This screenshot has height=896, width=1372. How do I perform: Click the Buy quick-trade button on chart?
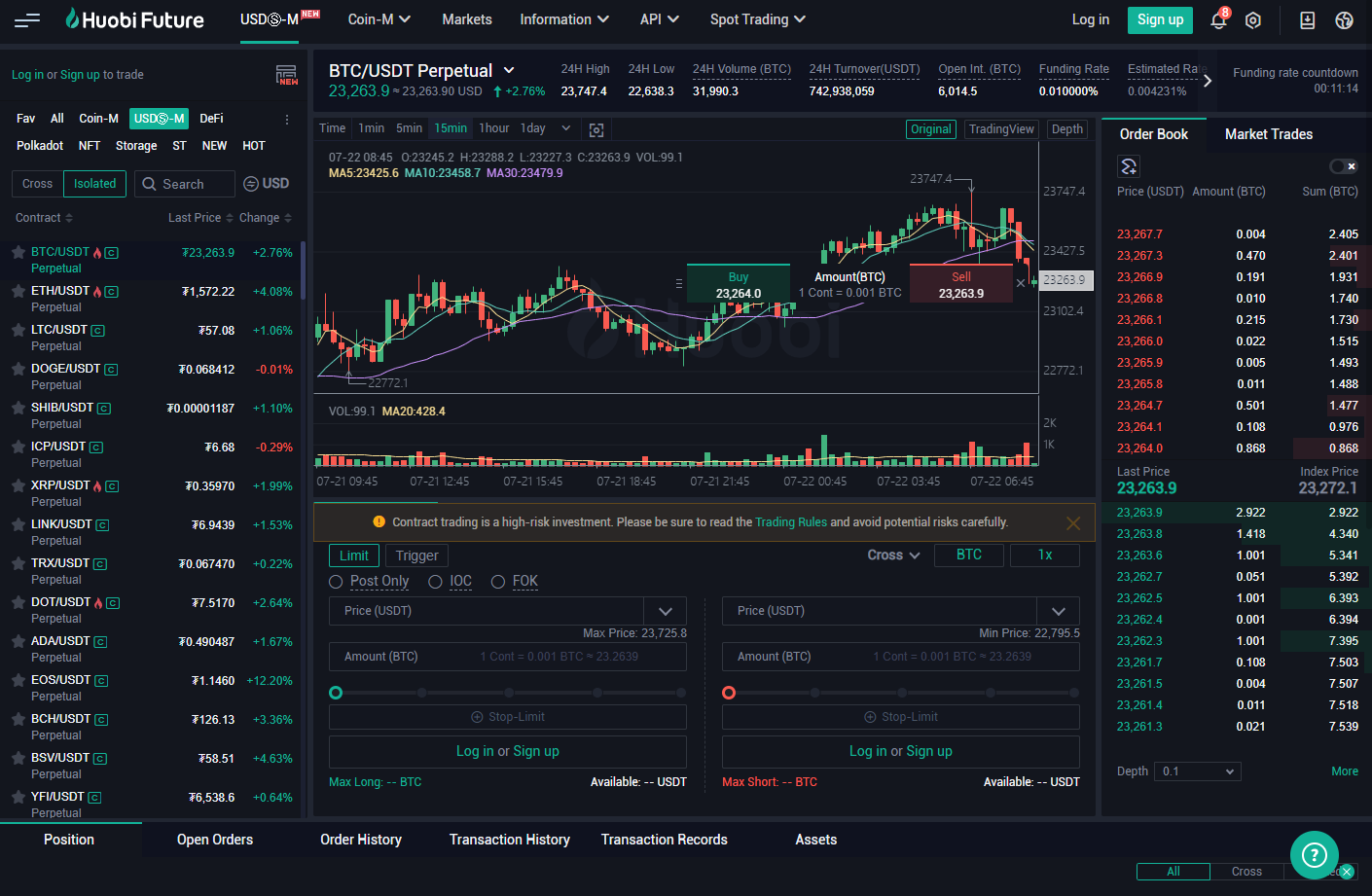[x=739, y=284]
